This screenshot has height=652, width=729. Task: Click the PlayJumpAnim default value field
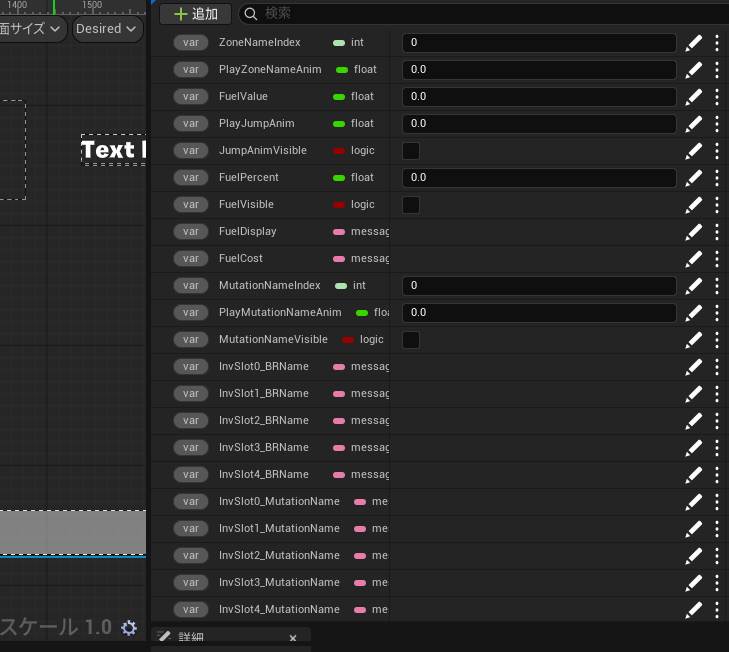point(539,124)
